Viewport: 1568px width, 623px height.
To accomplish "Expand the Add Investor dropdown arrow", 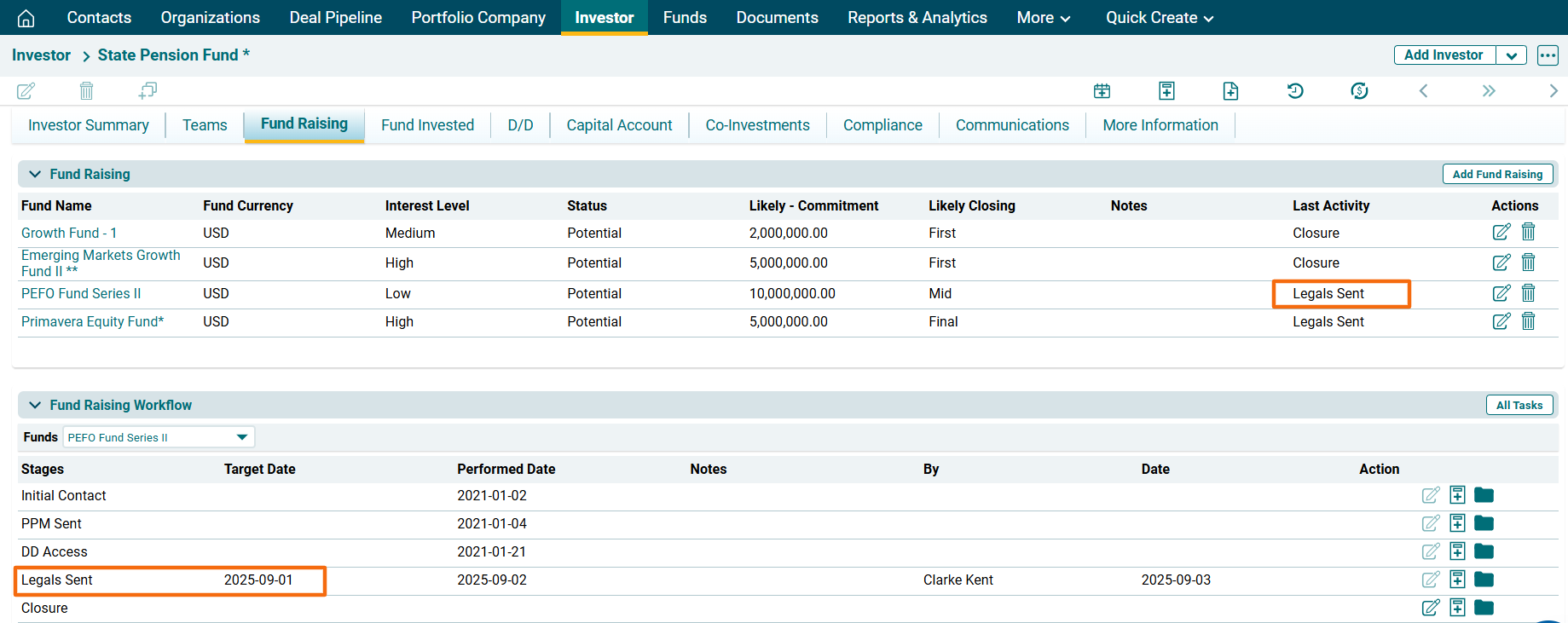I will pos(1511,55).
